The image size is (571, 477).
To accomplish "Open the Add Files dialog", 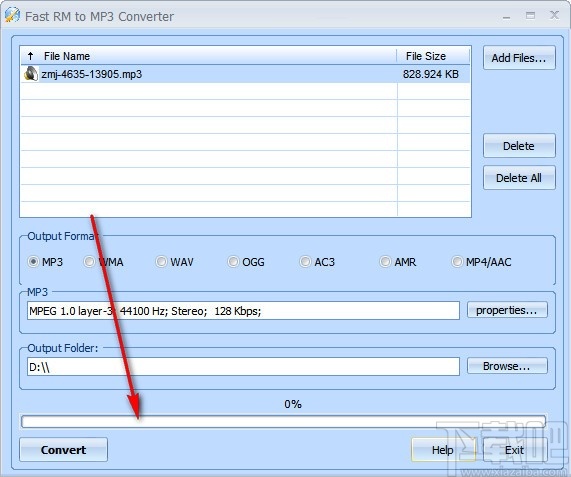I will click(x=519, y=58).
